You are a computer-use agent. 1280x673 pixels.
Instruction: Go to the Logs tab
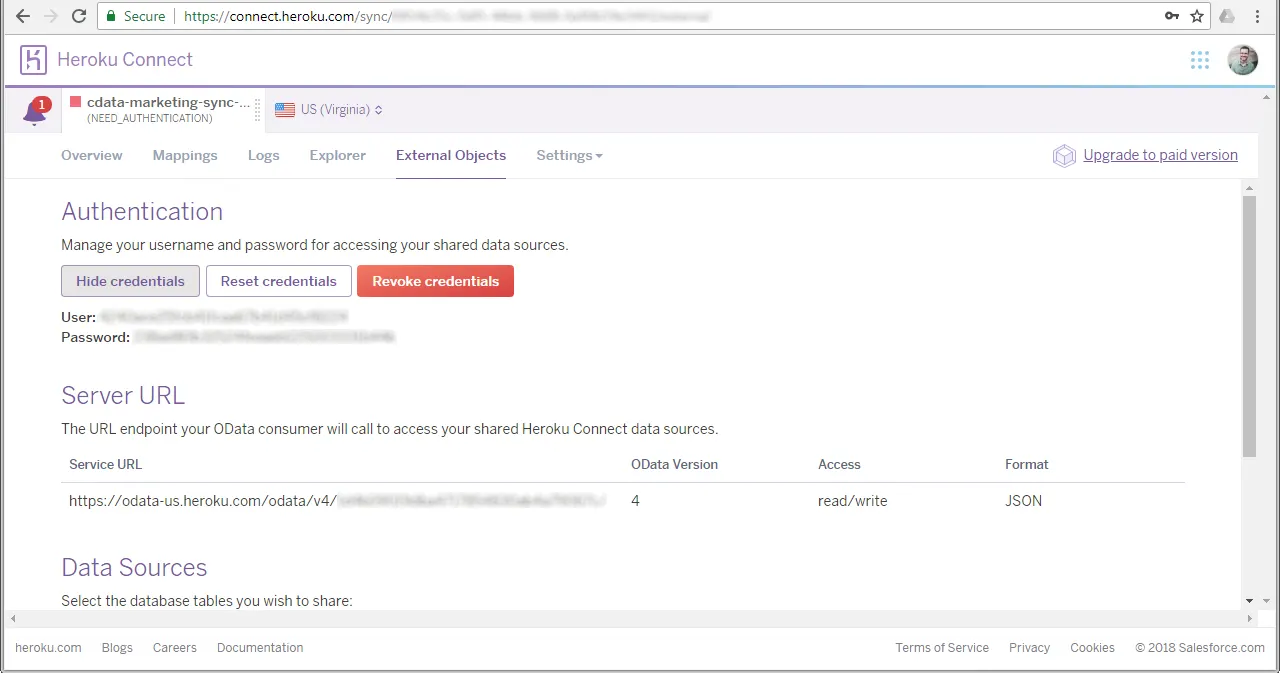[264, 156]
